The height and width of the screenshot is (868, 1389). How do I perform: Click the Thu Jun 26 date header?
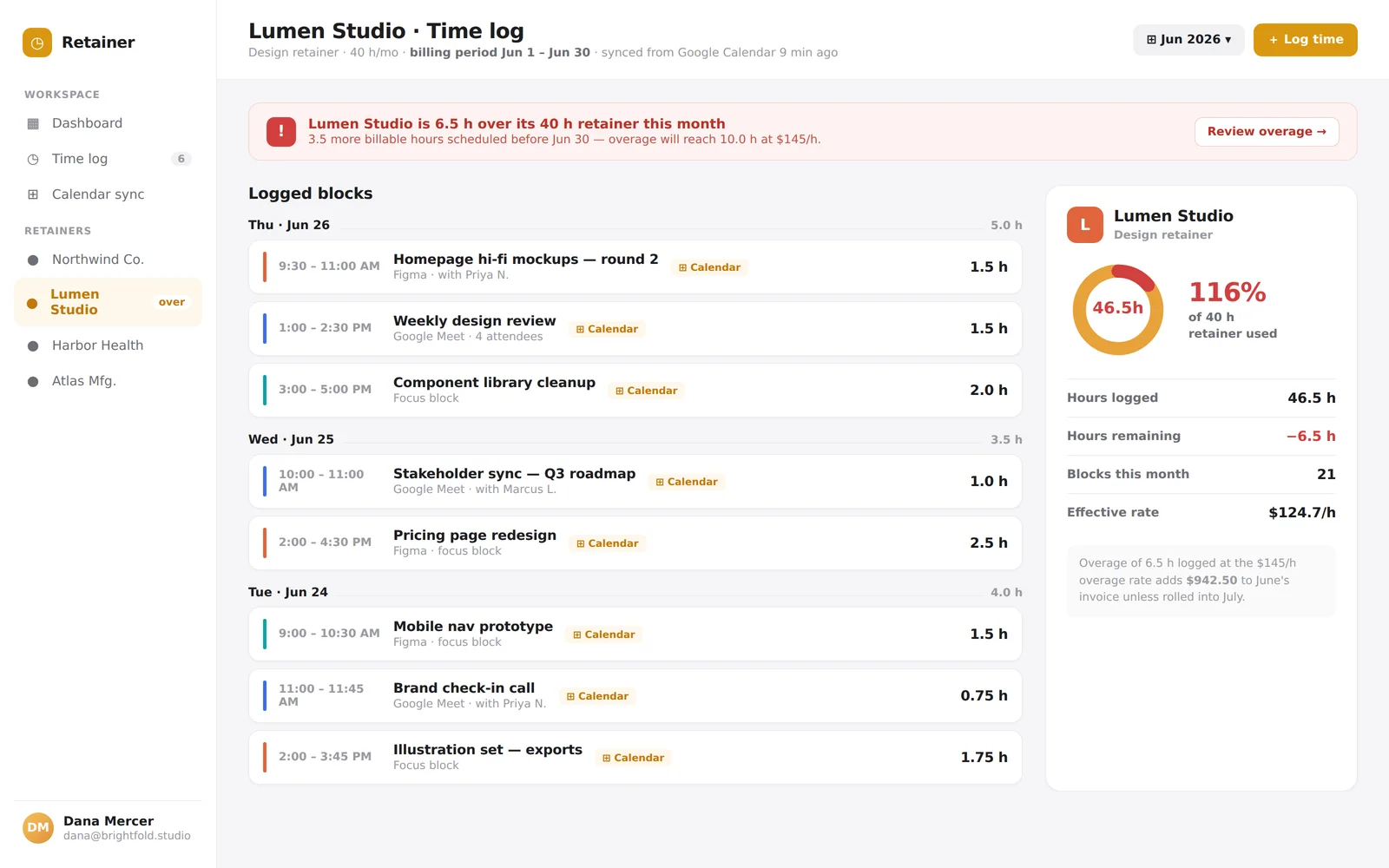pyautogui.click(x=289, y=225)
